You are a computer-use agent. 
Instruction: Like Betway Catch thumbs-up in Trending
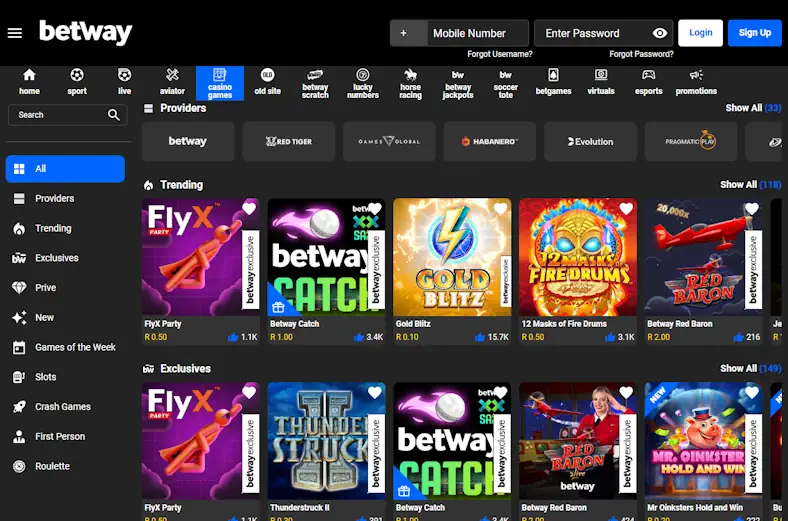pyautogui.click(x=359, y=337)
